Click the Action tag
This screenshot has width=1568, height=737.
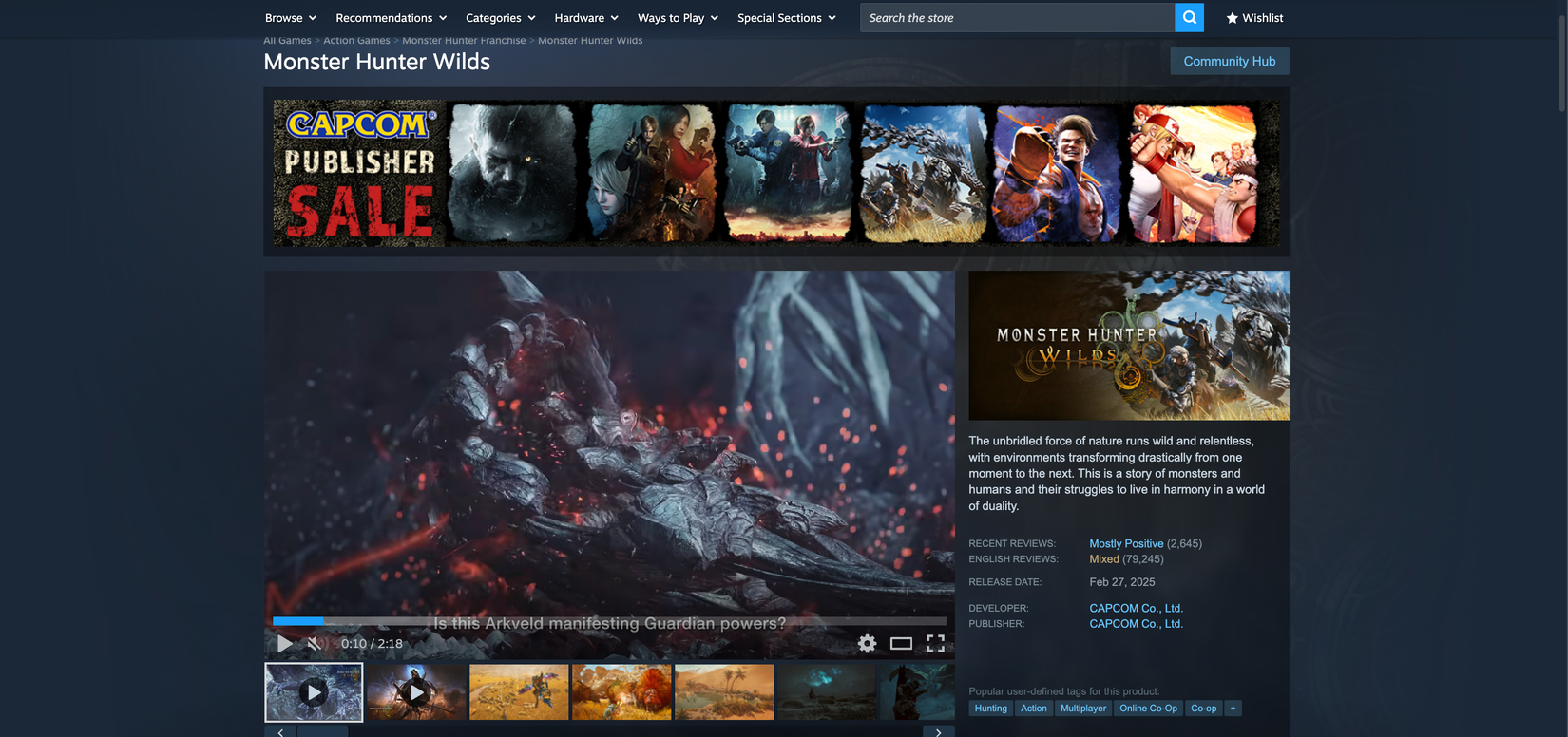tap(1033, 709)
